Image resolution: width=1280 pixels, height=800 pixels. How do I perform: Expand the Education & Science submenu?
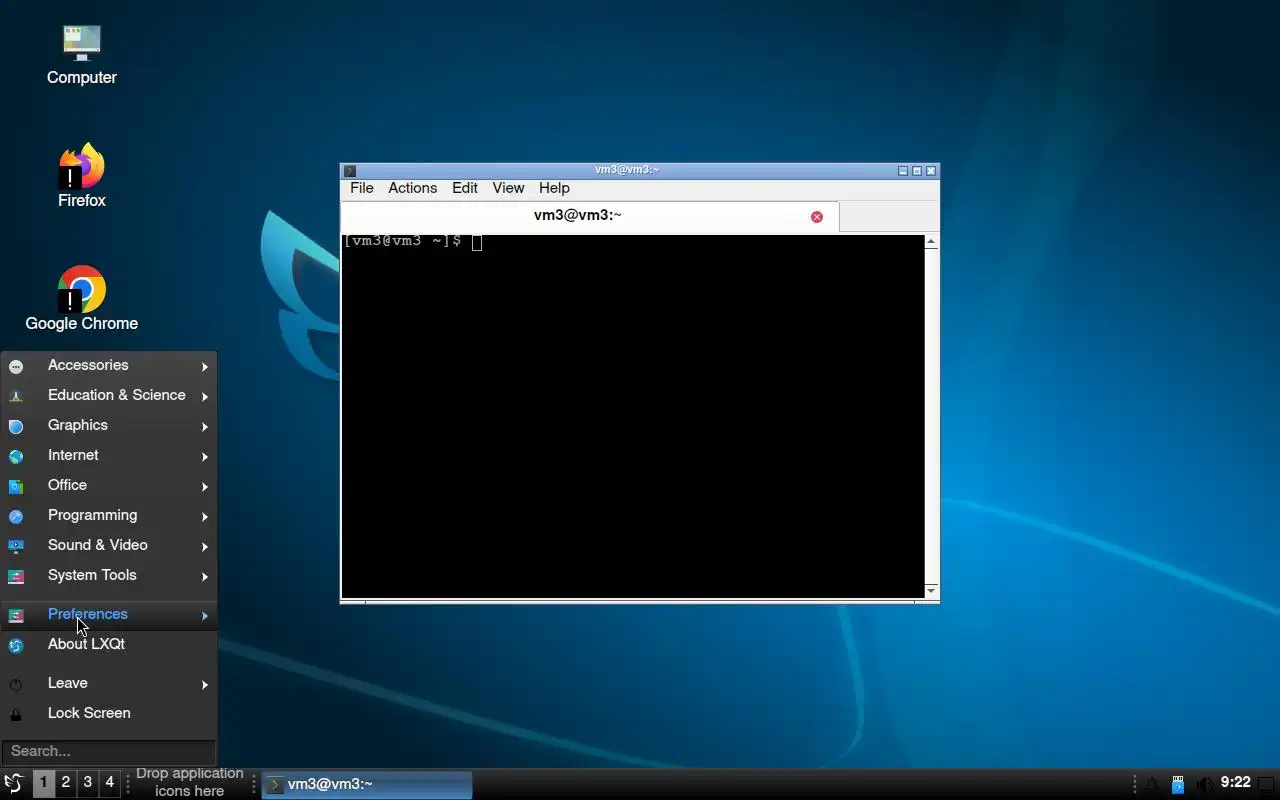109,396
